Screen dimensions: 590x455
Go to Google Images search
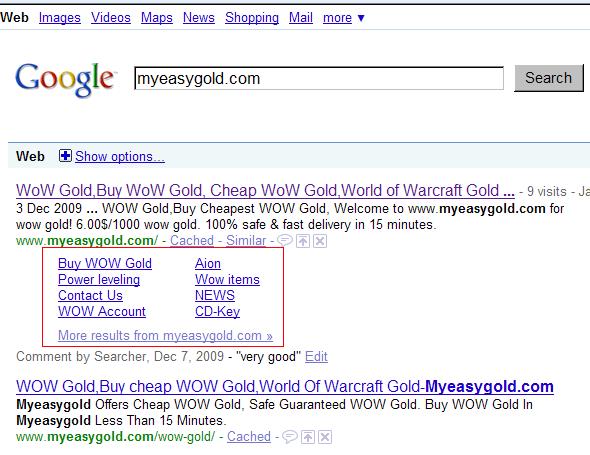coord(59,18)
